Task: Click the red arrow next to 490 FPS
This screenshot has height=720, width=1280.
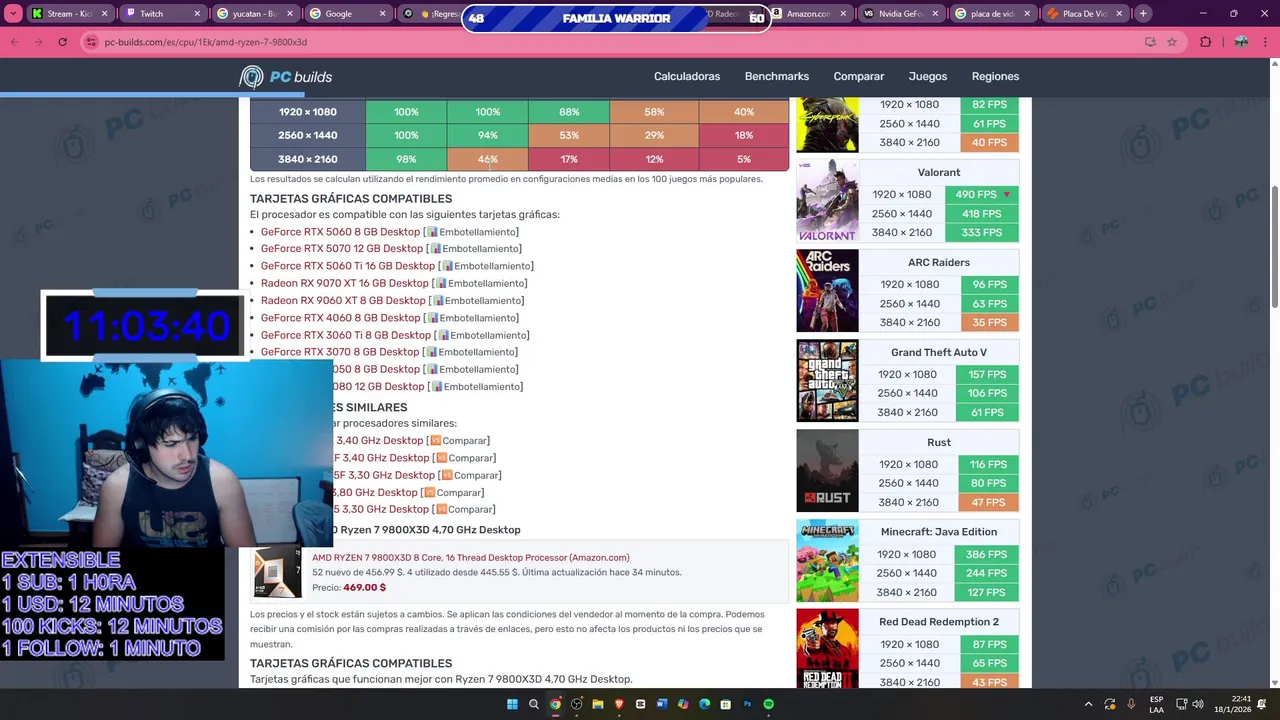Action: [1007, 195]
